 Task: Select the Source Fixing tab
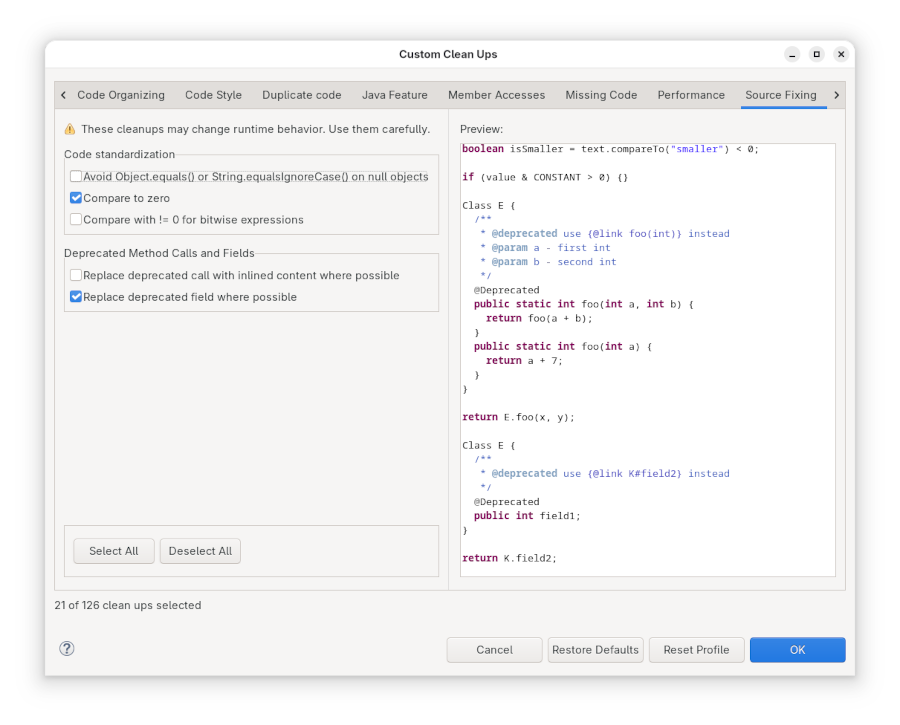coord(781,95)
